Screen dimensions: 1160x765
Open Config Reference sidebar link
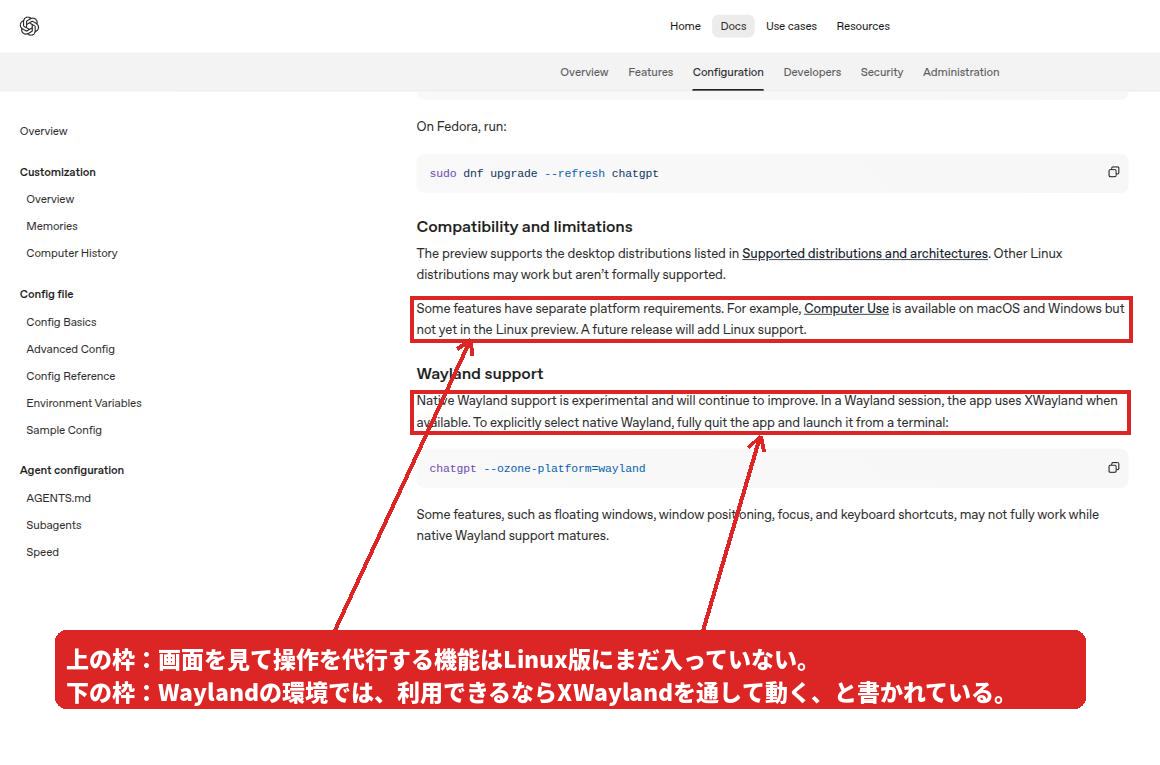(x=71, y=376)
